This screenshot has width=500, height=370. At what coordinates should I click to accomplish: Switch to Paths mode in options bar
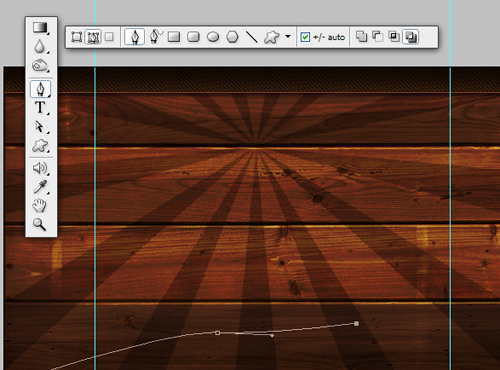click(x=93, y=37)
